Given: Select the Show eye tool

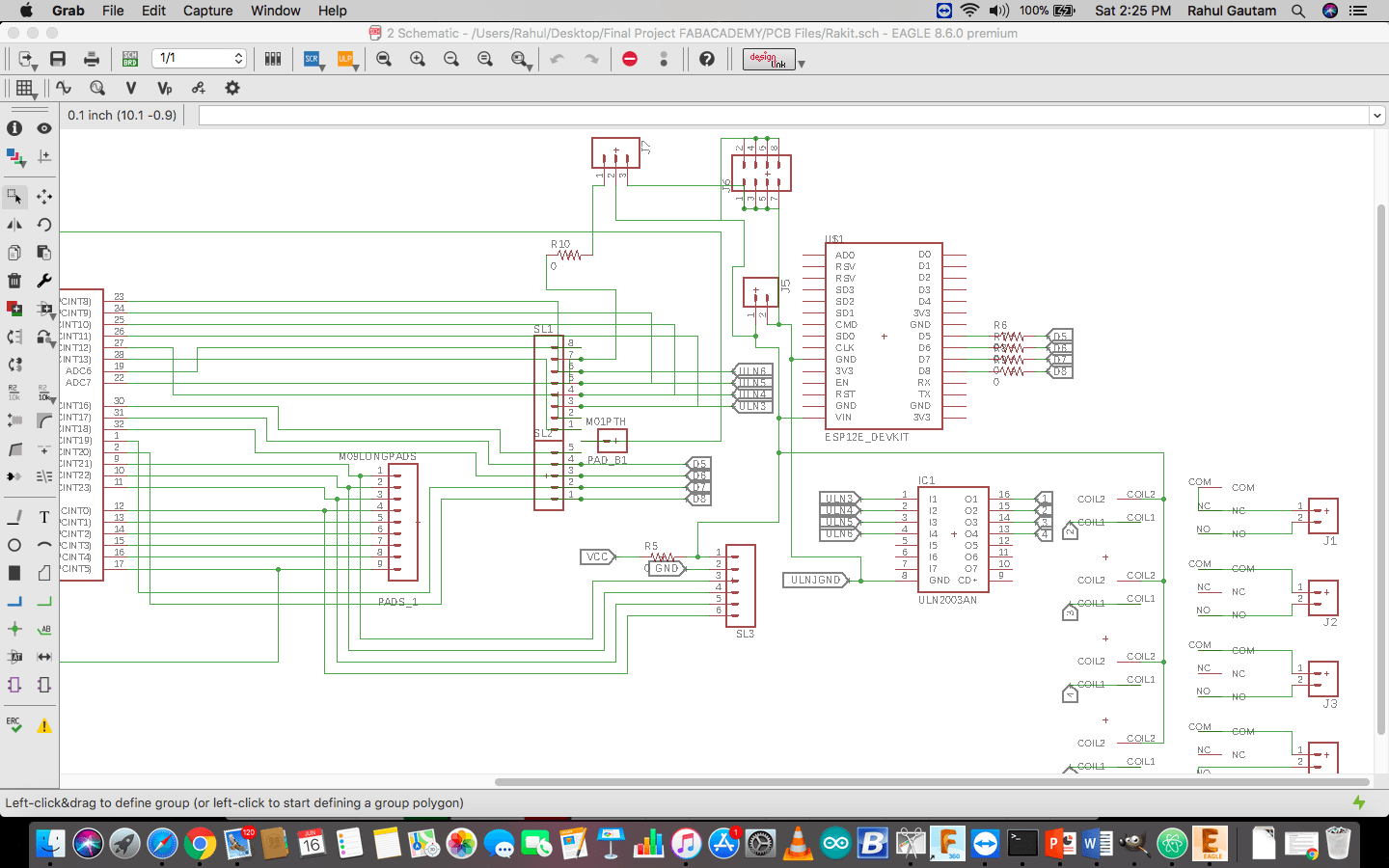Looking at the screenshot, I should click(x=44, y=128).
